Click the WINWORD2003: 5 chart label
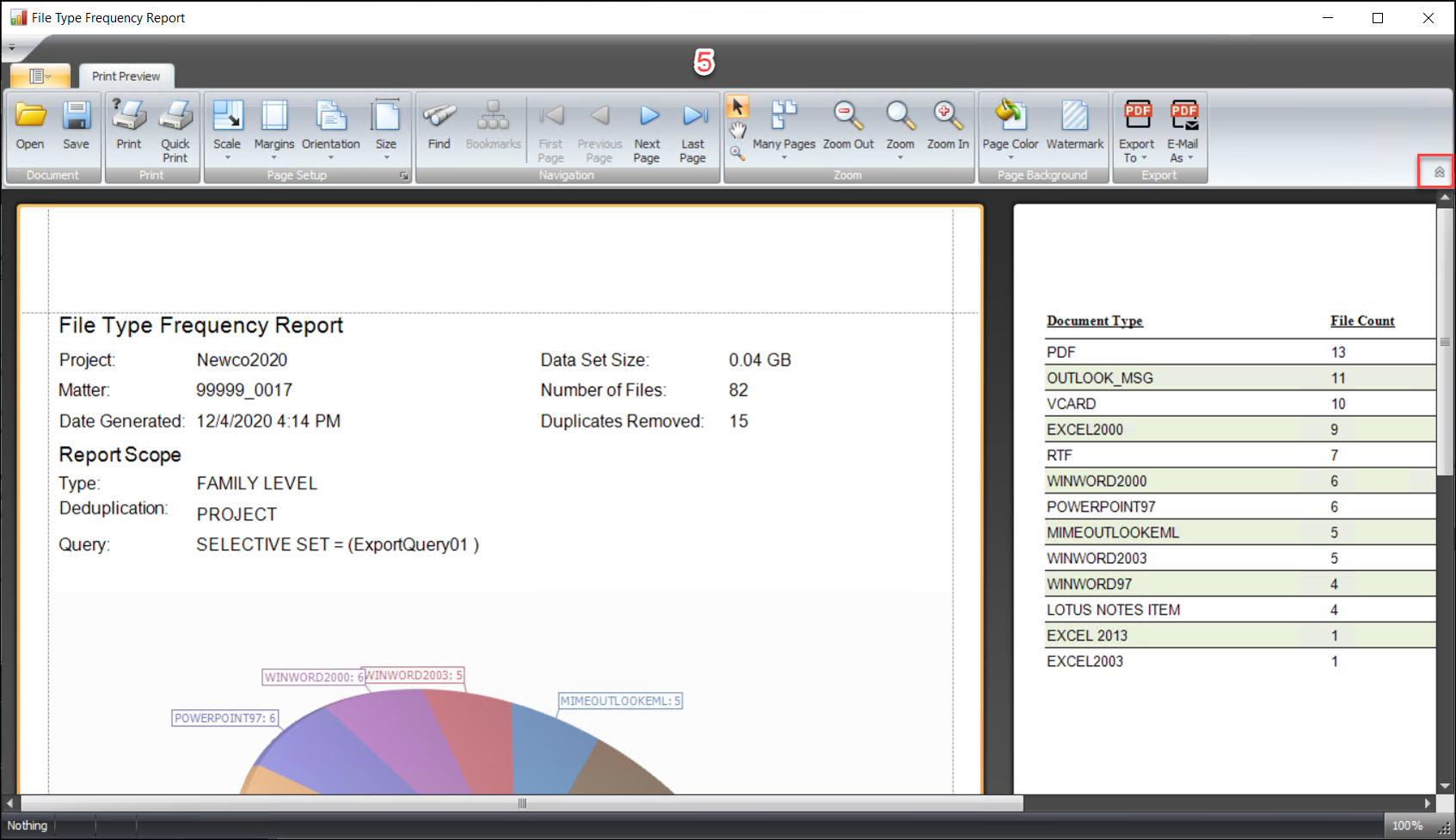 [x=415, y=675]
